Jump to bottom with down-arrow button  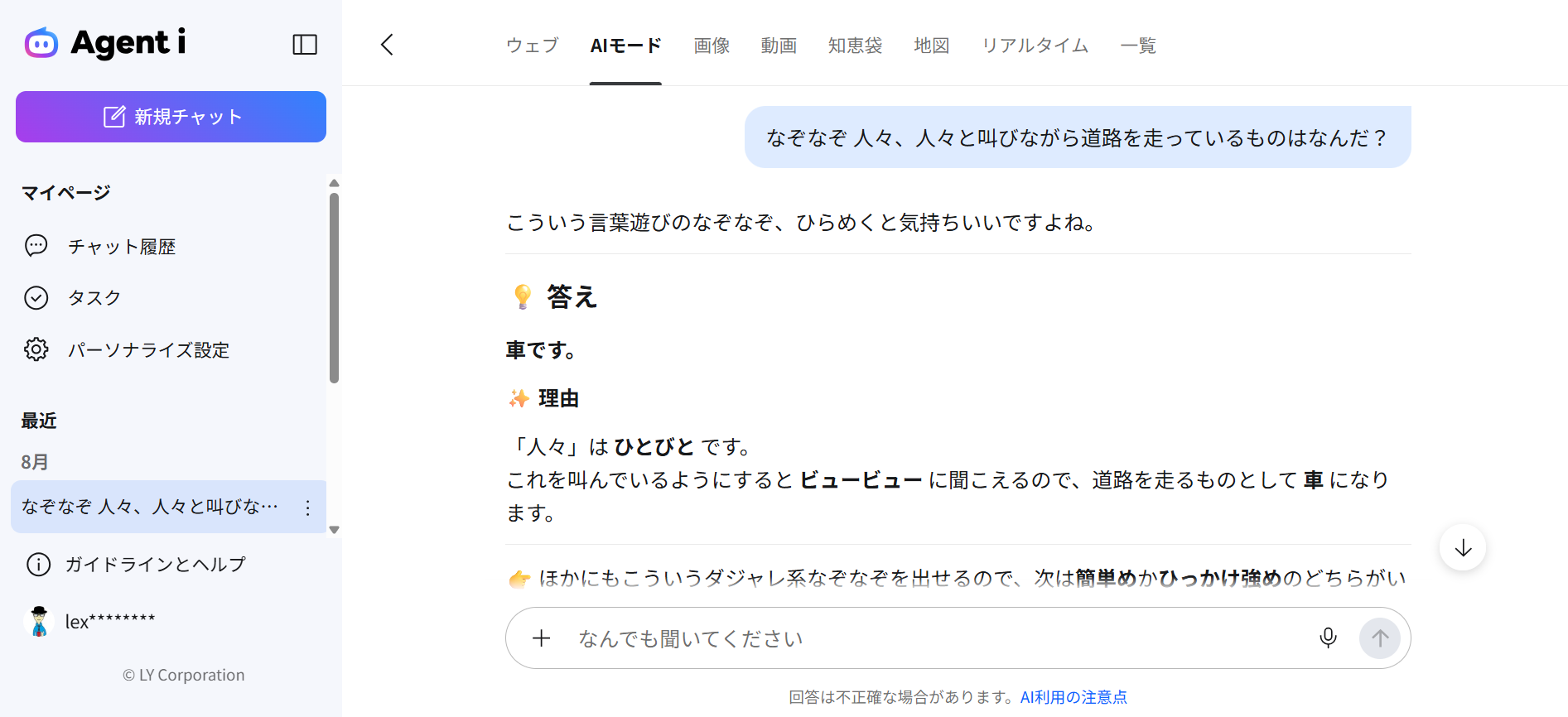click(x=1463, y=548)
